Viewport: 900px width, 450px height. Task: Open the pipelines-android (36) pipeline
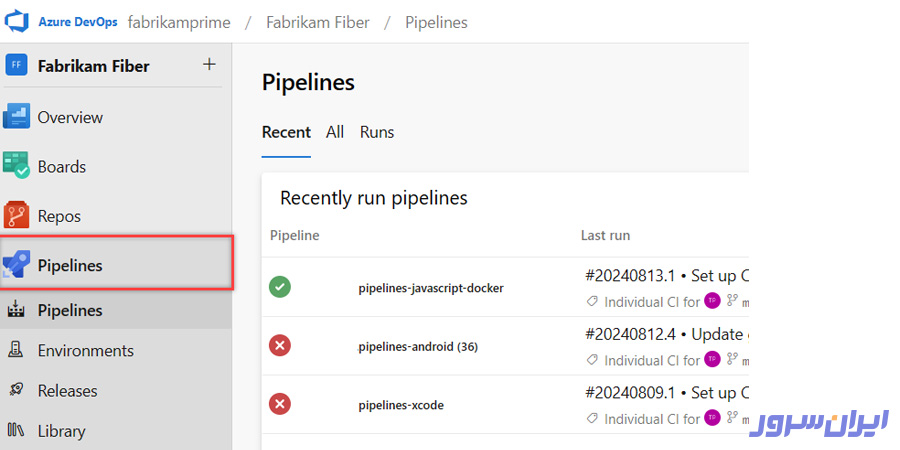418,347
